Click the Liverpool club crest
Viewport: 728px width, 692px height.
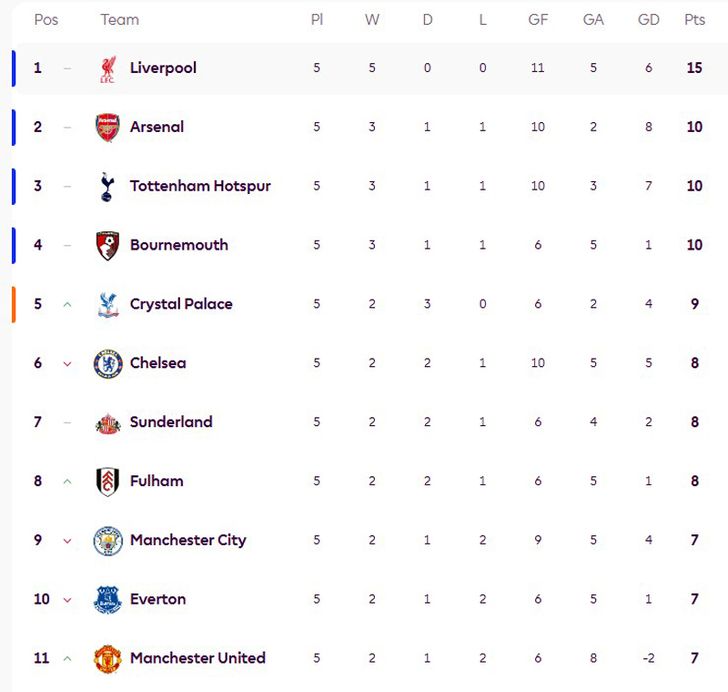point(107,69)
